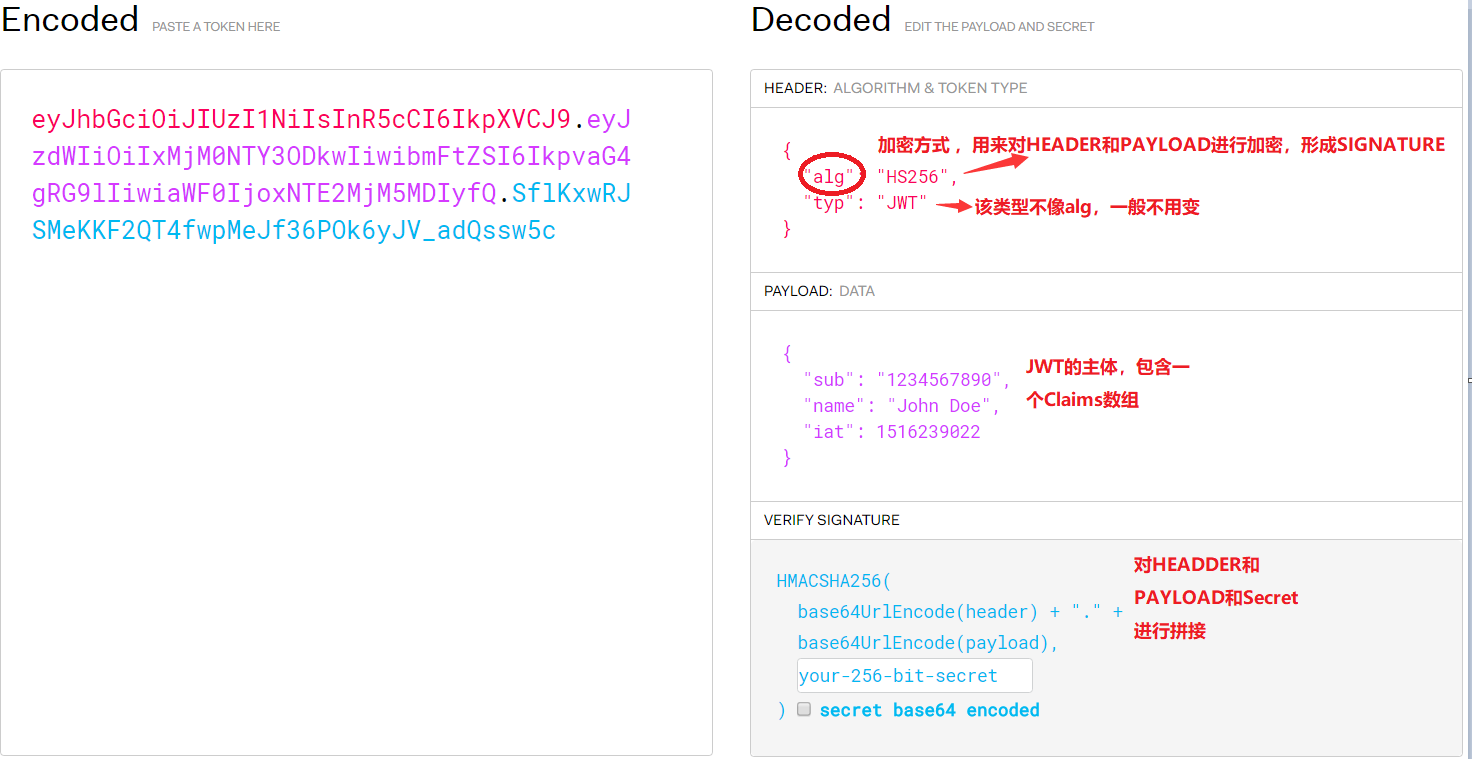Click the PAYLOAD: DATA section title
Screen dimensions: 1472x759
point(819,291)
